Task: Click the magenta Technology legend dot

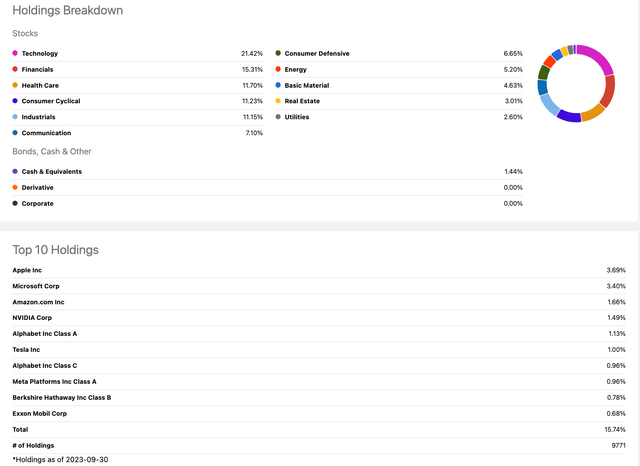Action: click(x=15, y=54)
